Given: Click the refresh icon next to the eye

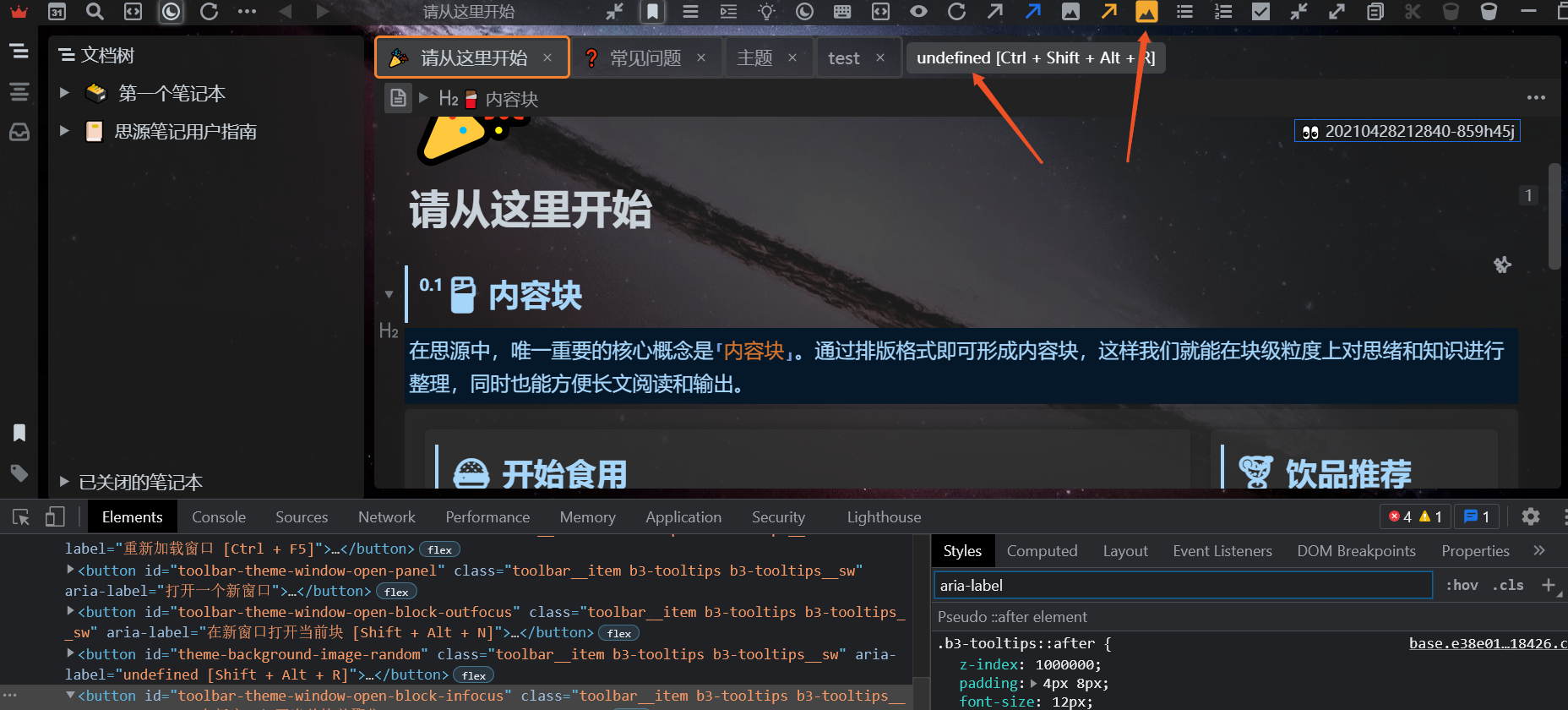Looking at the screenshot, I should [956, 11].
